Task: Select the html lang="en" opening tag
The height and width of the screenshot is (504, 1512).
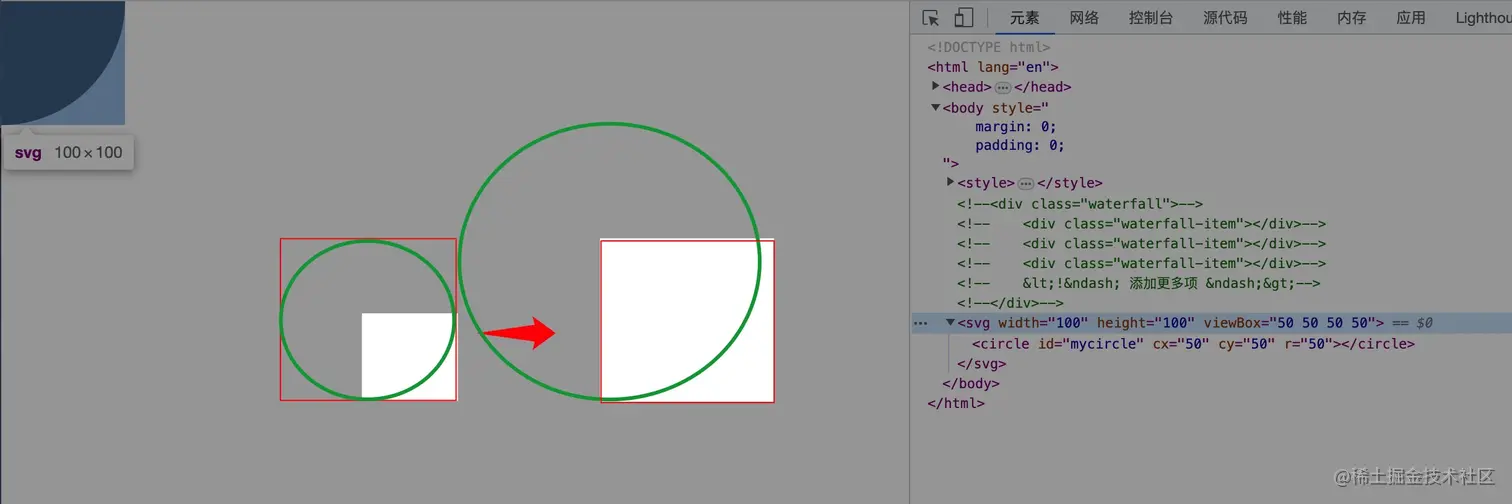Action: [993, 67]
